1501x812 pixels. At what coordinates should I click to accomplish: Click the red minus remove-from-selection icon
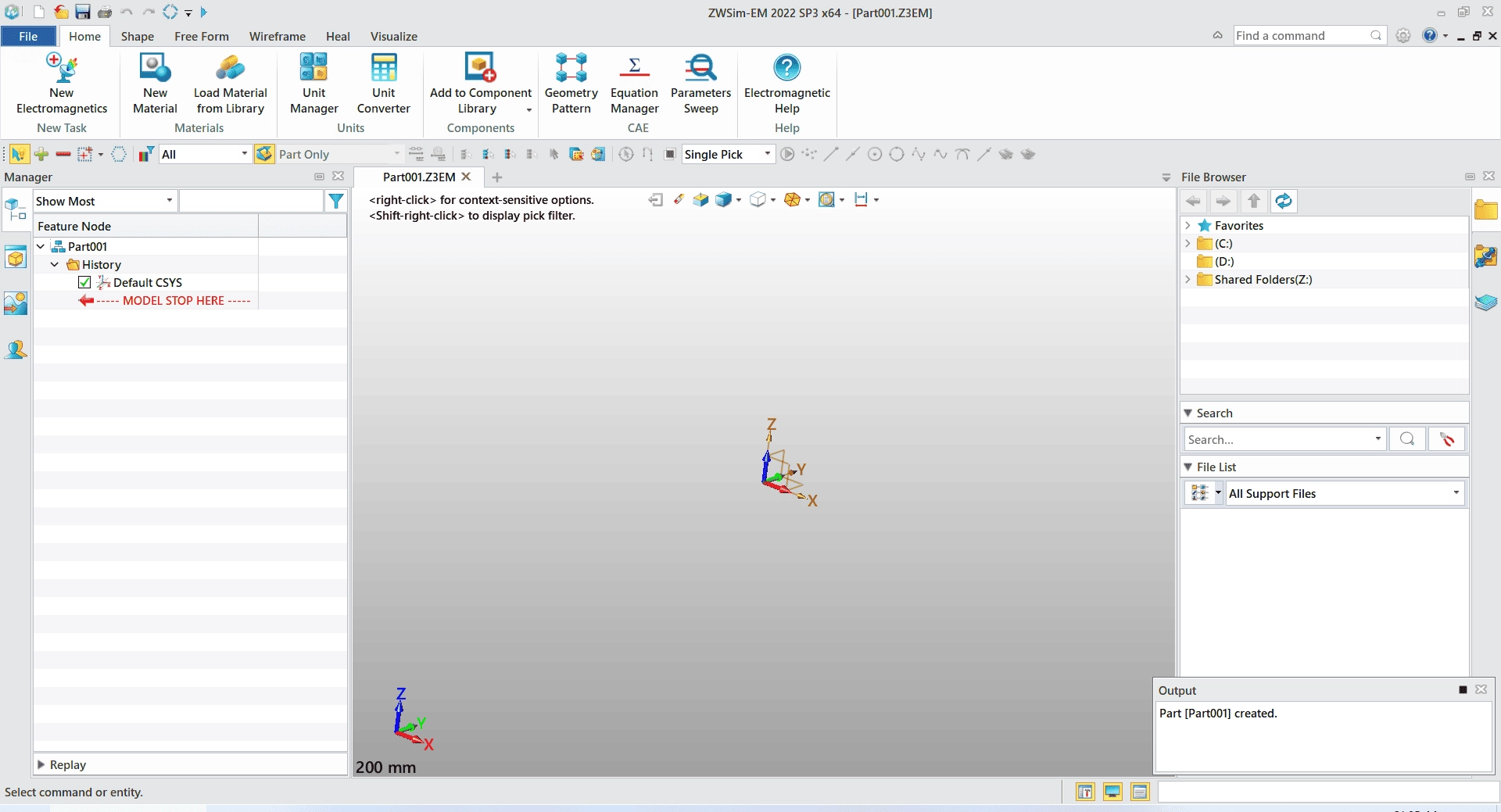click(63, 154)
